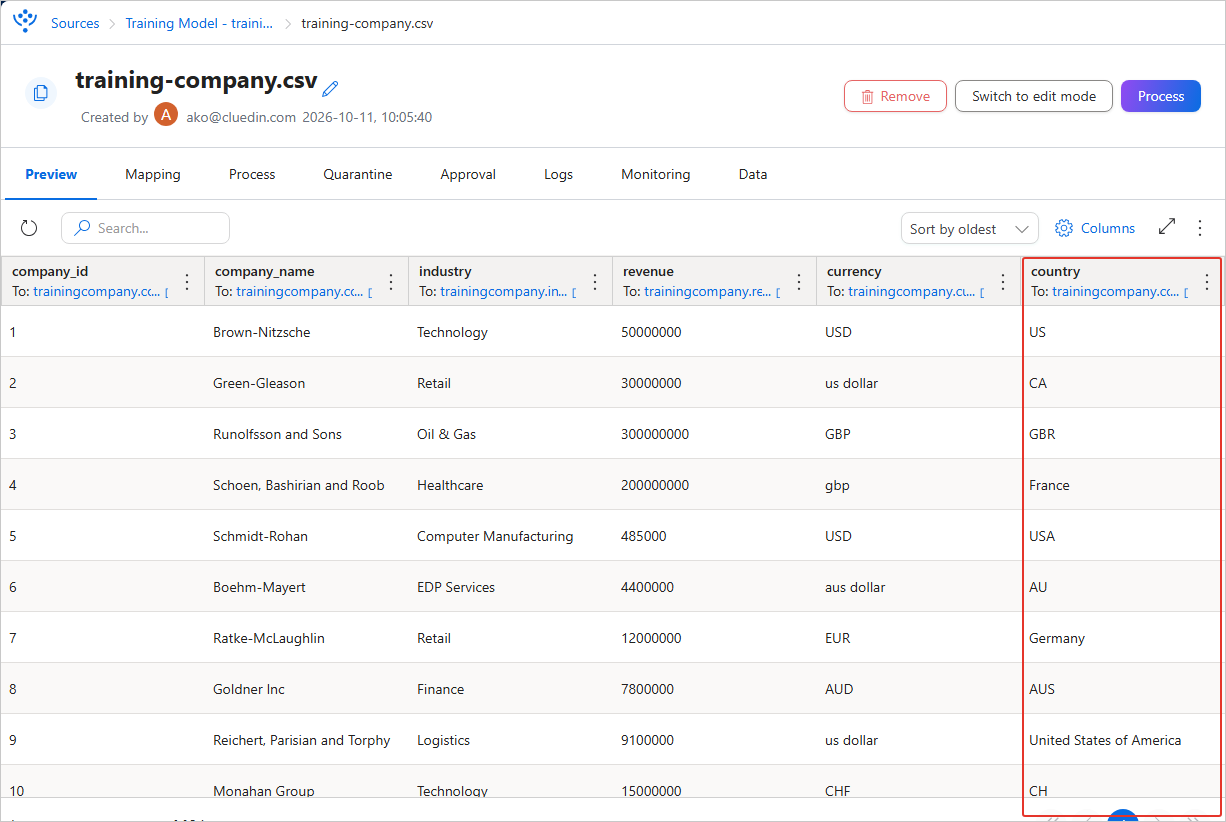Open the Sort by oldest dropdown

coord(969,229)
